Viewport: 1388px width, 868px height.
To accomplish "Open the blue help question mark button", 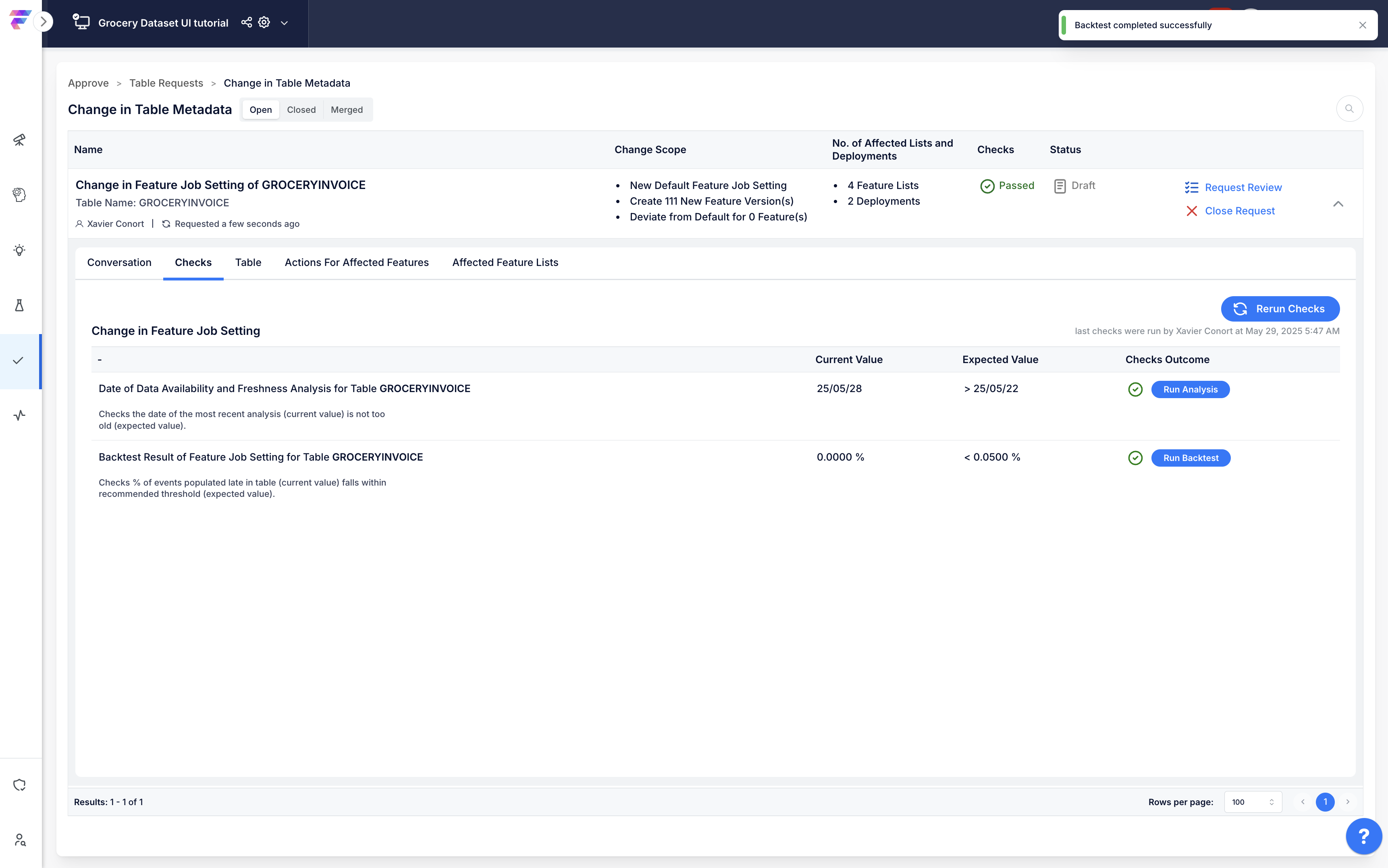I will click(1364, 837).
